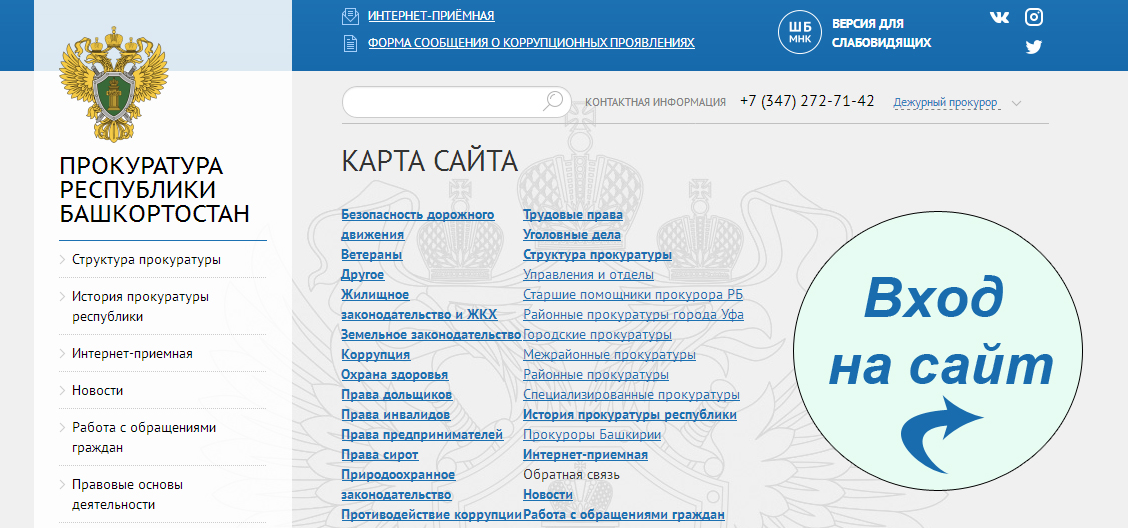Open the Трудовые права link
The height and width of the screenshot is (528, 1128).
(573, 215)
